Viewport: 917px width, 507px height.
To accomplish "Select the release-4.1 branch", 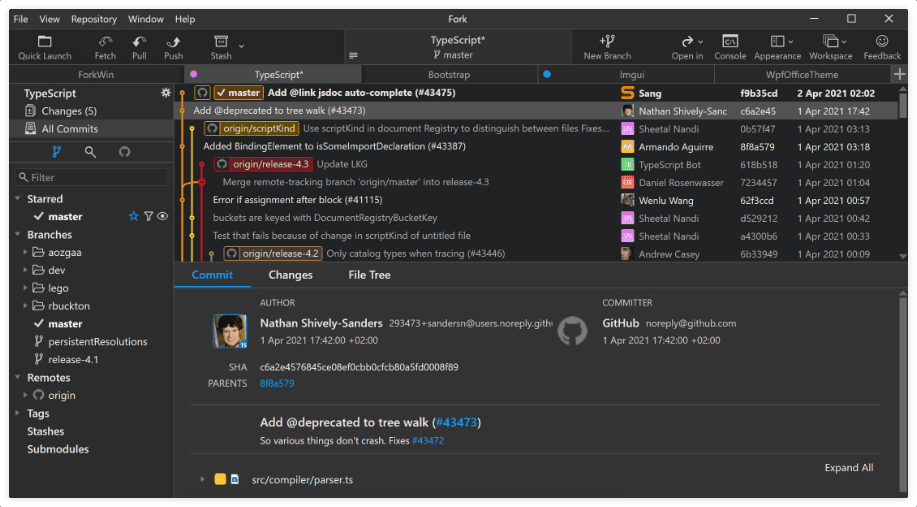I will [x=73, y=360].
